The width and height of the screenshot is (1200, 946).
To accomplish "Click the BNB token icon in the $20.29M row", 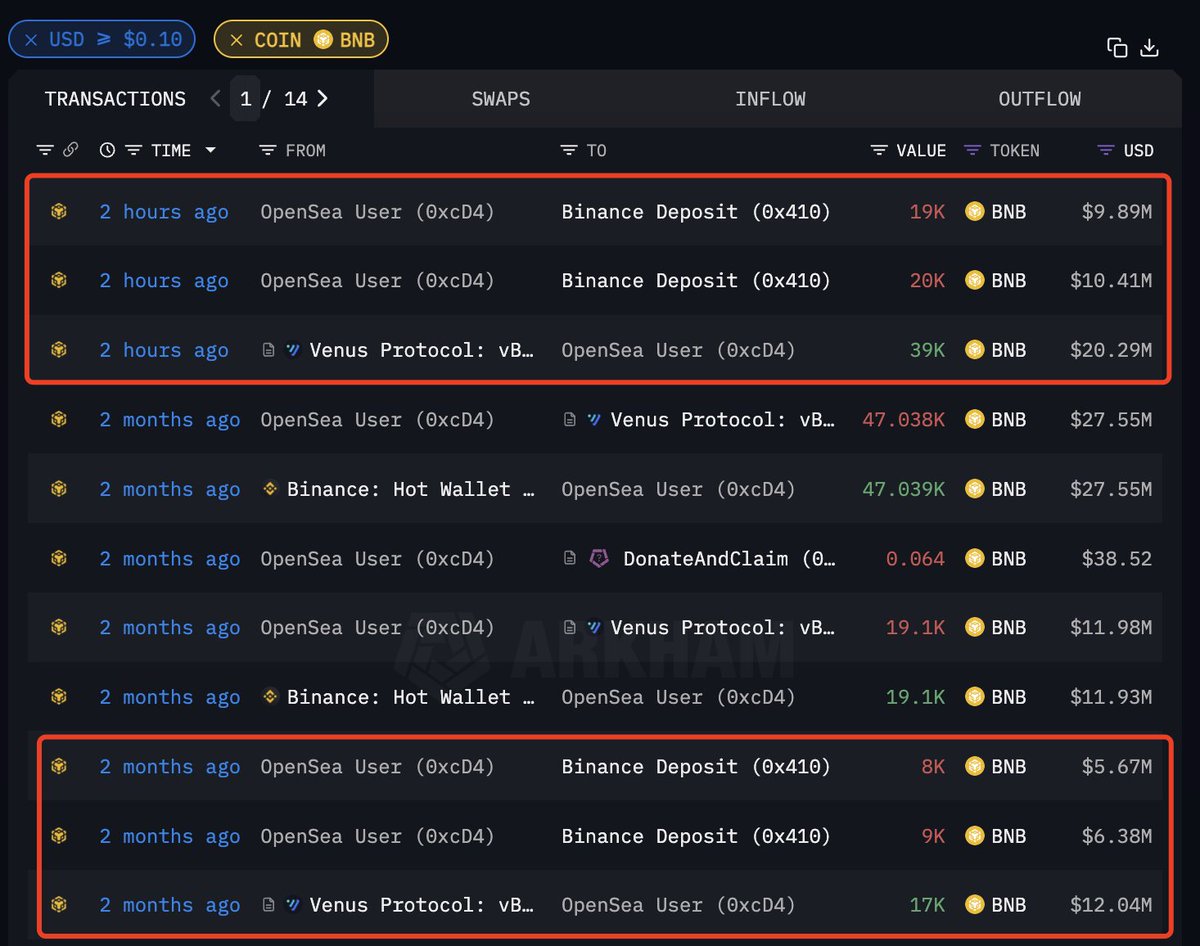I will pyautogui.click(x=974, y=350).
